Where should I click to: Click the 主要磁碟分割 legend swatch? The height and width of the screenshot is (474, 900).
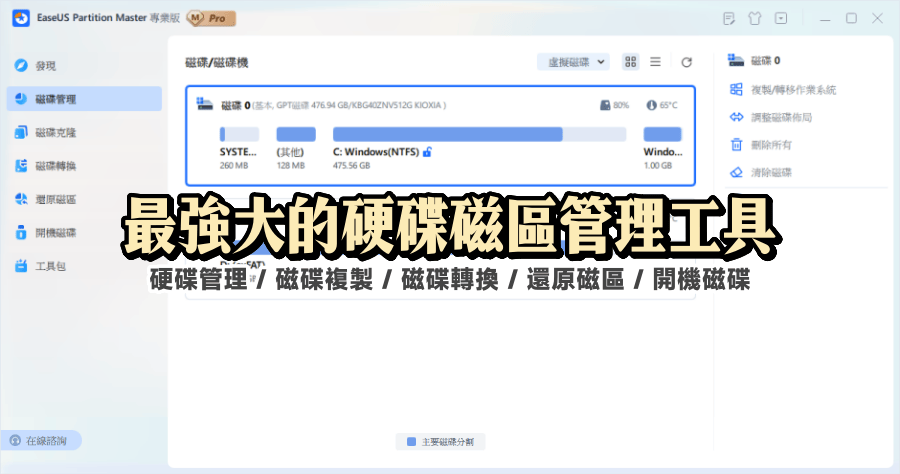click(411, 442)
